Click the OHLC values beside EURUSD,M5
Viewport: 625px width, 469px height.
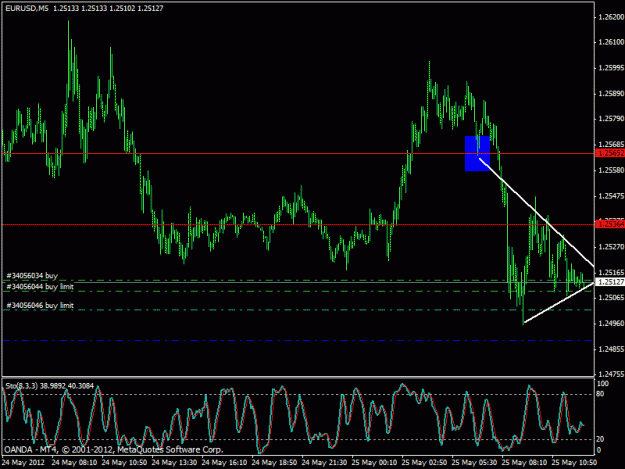point(108,8)
